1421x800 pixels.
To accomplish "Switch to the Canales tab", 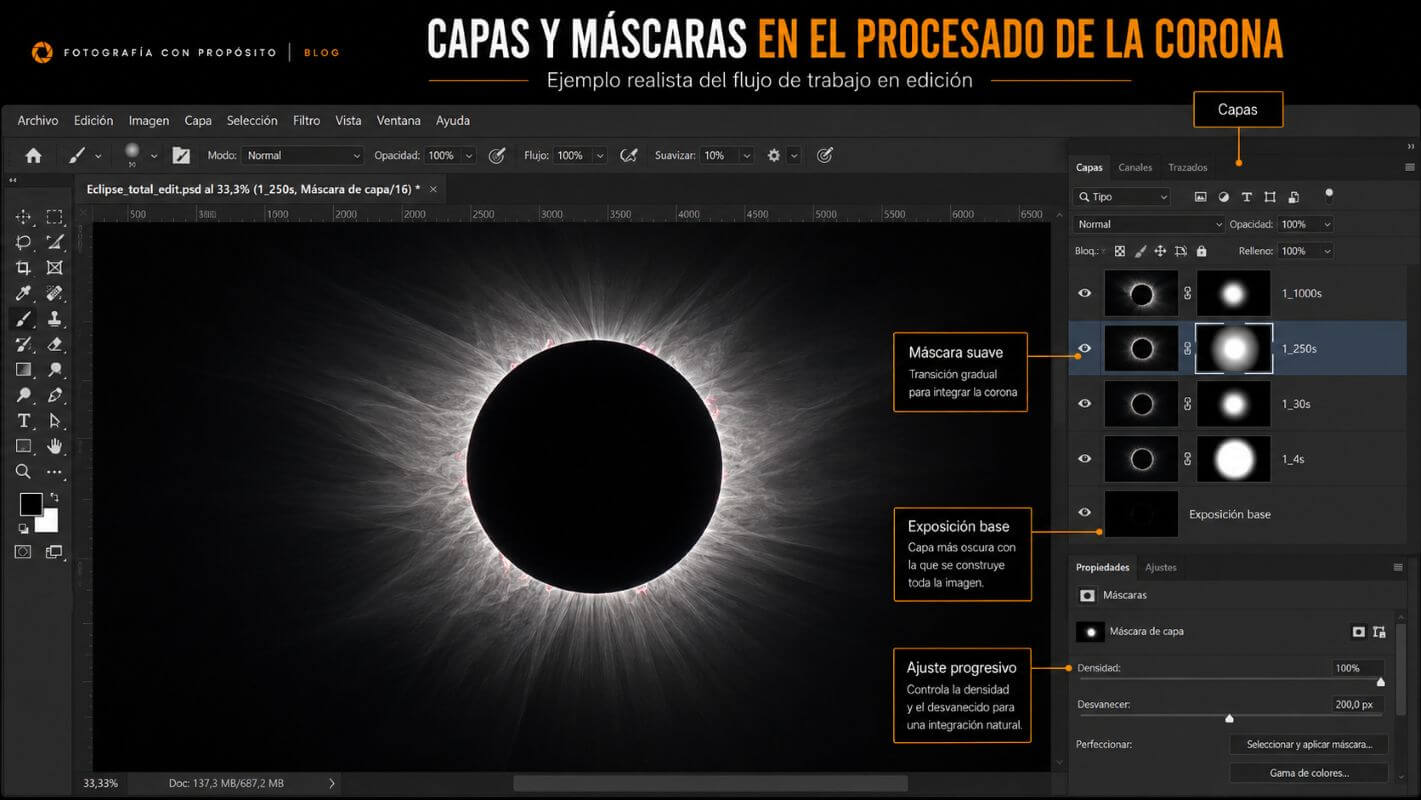I will [1135, 167].
